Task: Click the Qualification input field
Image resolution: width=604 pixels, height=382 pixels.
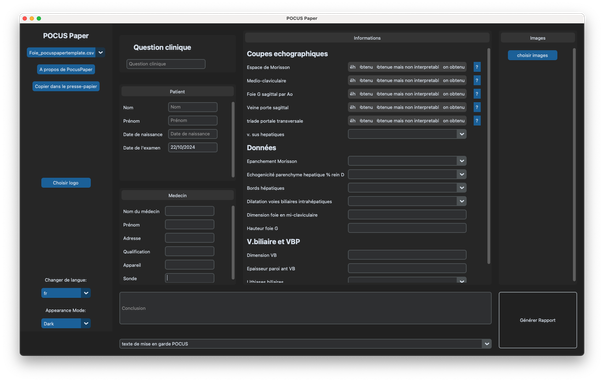Action: (x=190, y=251)
